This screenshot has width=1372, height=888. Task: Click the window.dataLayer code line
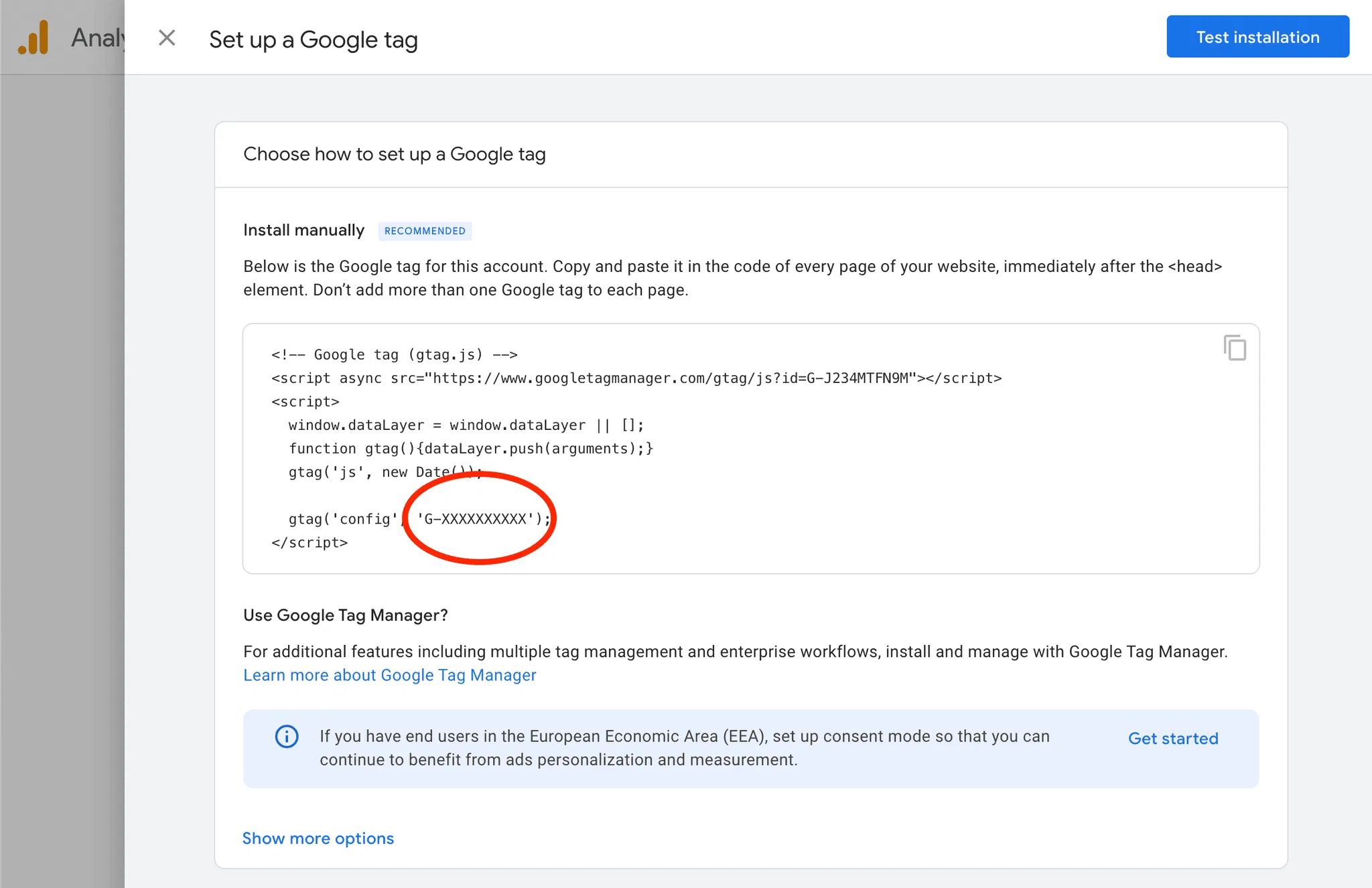466,425
